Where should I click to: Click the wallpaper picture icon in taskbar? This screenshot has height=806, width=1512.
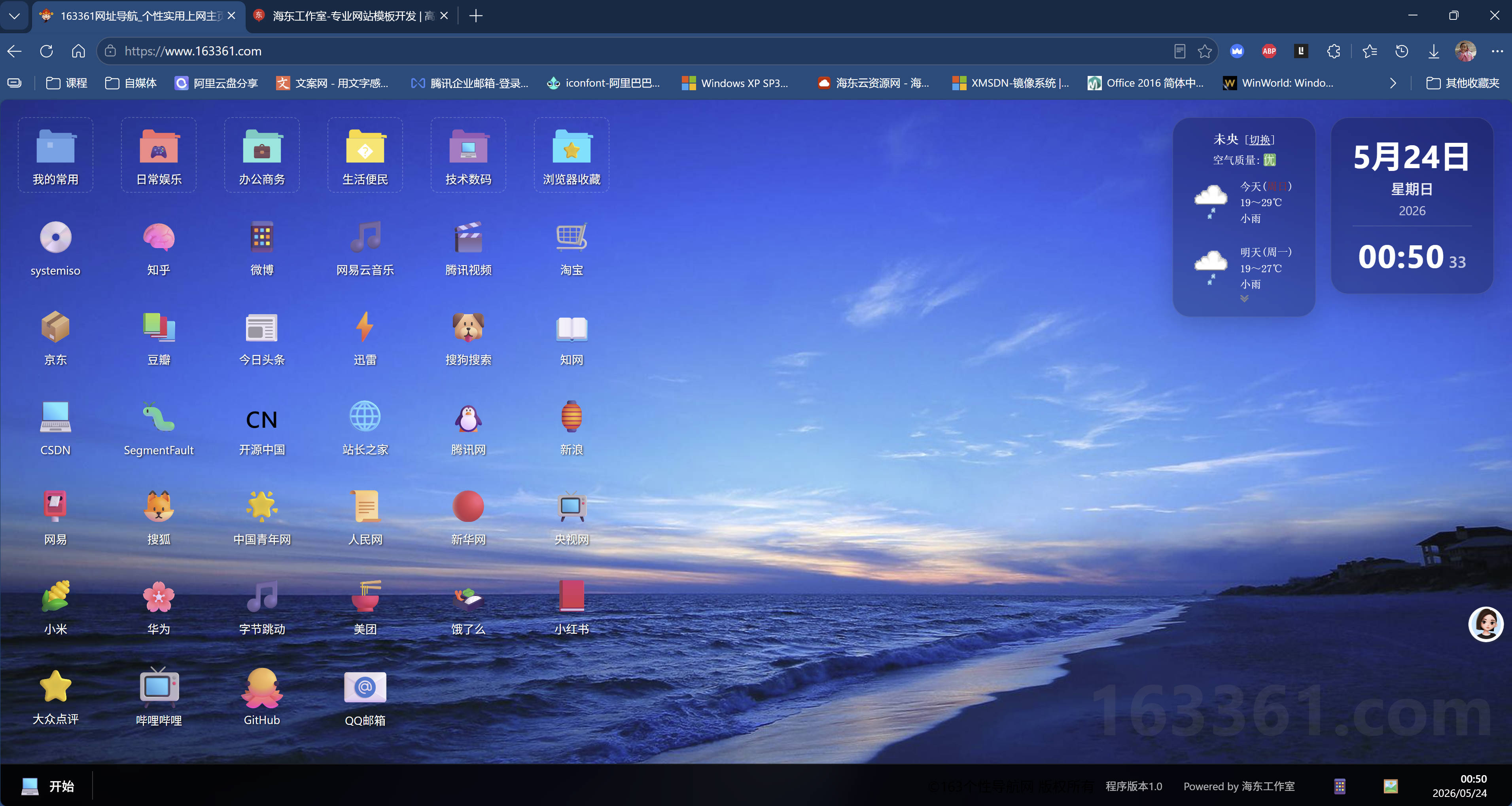(x=1391, y=786)
